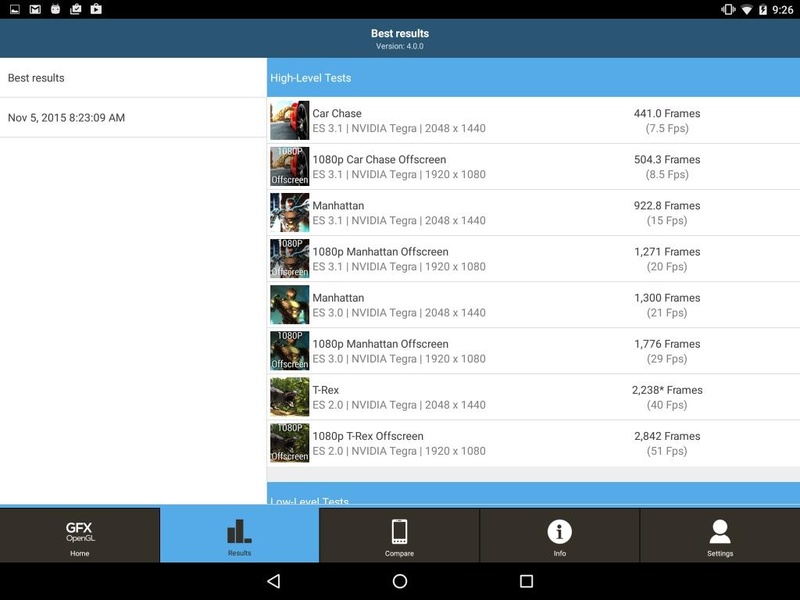Click the High-Level Tests section header
800x600 pixels.
tap(533, 78)
